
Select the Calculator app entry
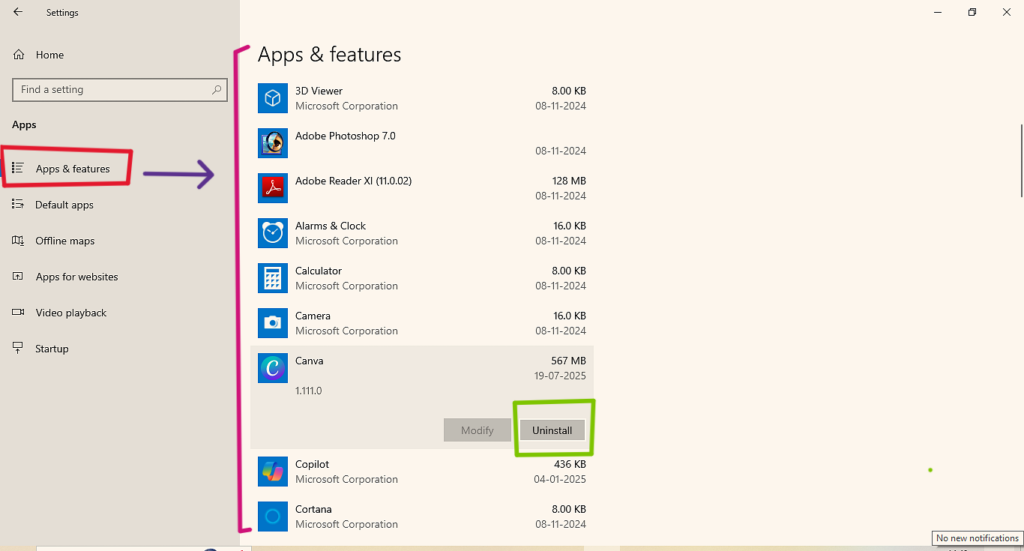click(x=422, y=278)
